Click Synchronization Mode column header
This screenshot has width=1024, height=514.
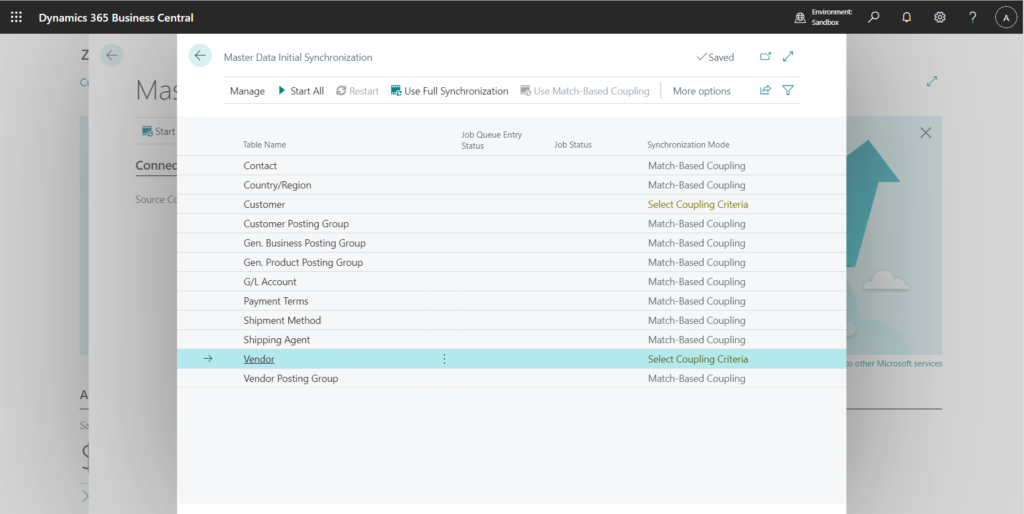tap(688, 144)
